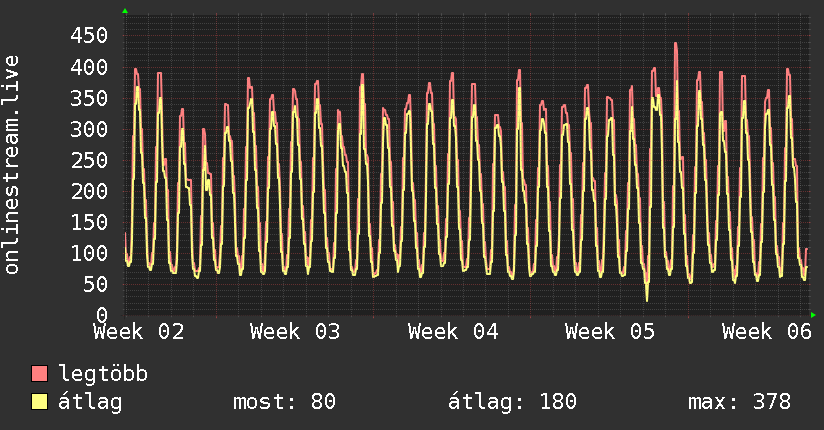Click the pink legtöbb legend swatch

[x=39, y=374]
